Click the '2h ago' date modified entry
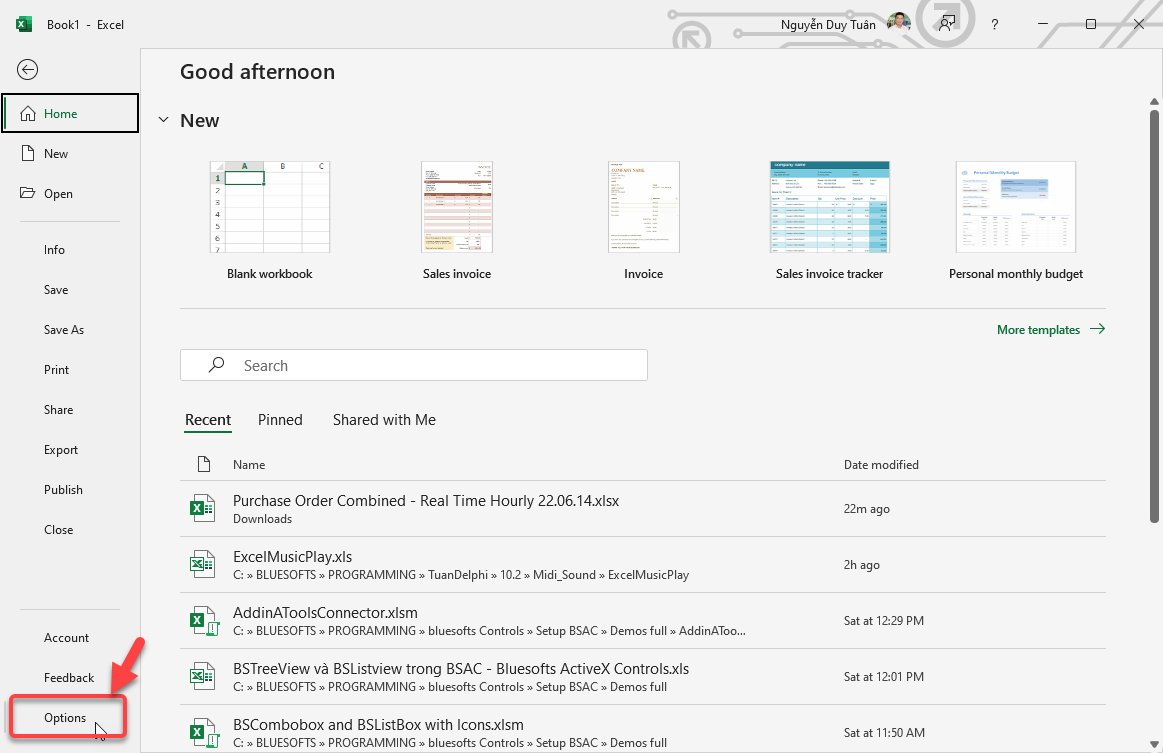This screenshot has width=1163, height=753. (862, 565)
